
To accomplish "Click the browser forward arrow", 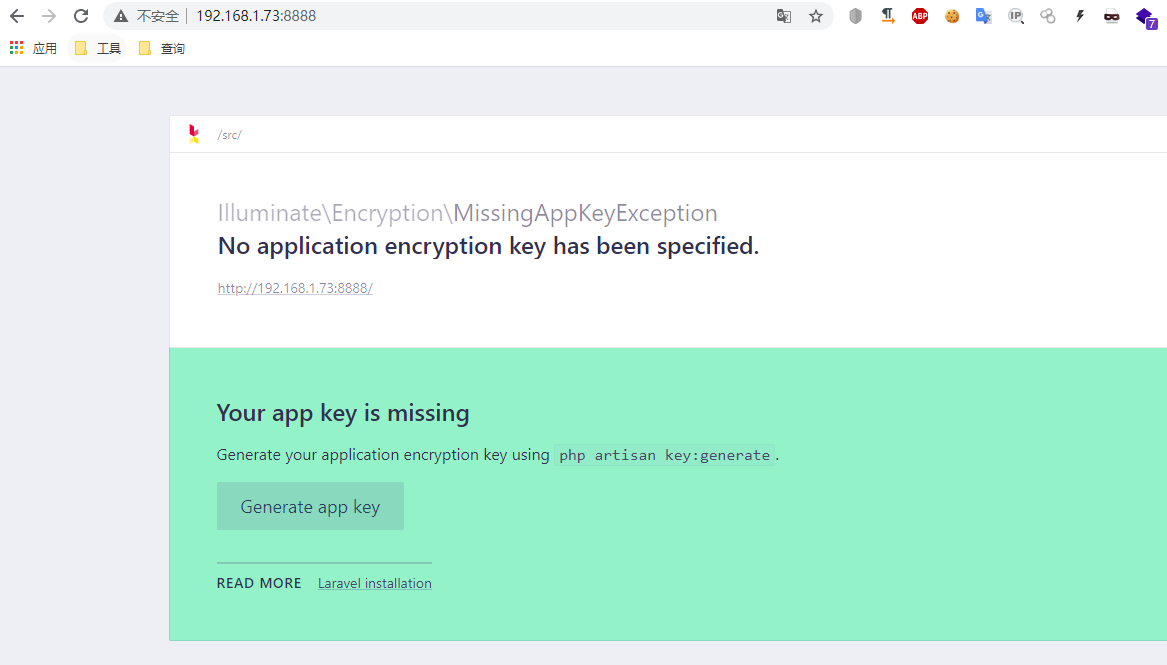I will [49, 16].
